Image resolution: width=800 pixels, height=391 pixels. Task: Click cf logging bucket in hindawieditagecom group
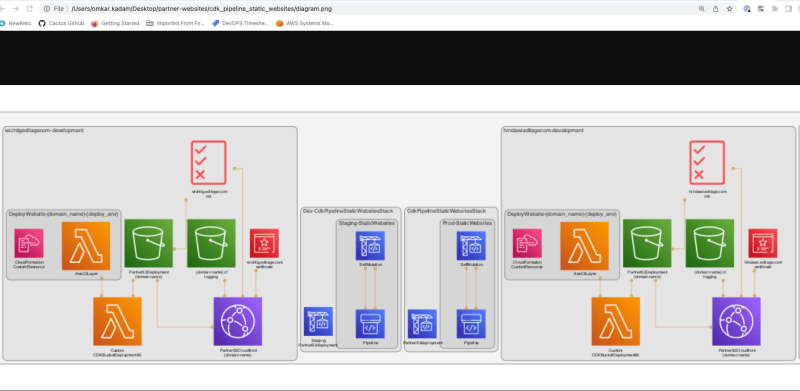[710, 243]
